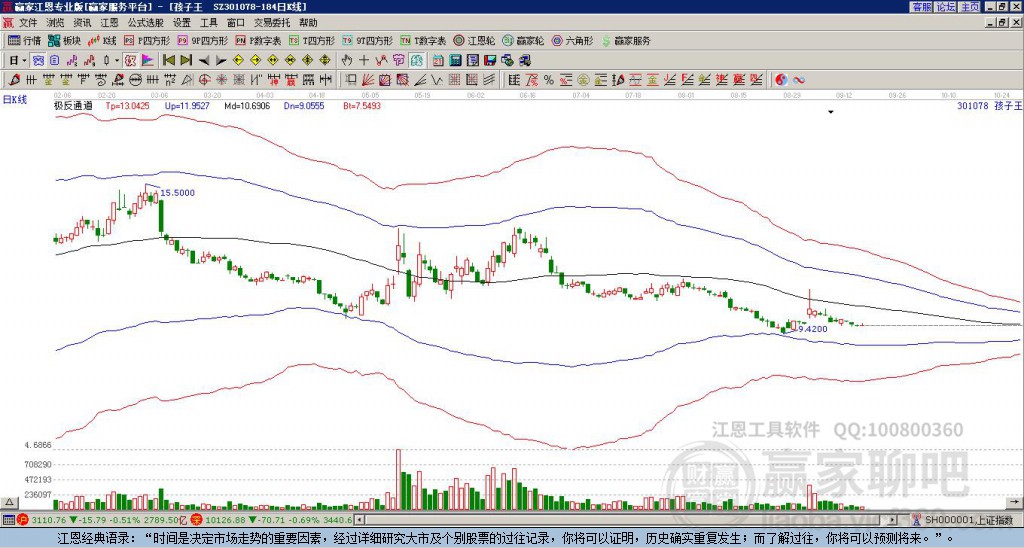Open the 文件 menu

(27, 23)
